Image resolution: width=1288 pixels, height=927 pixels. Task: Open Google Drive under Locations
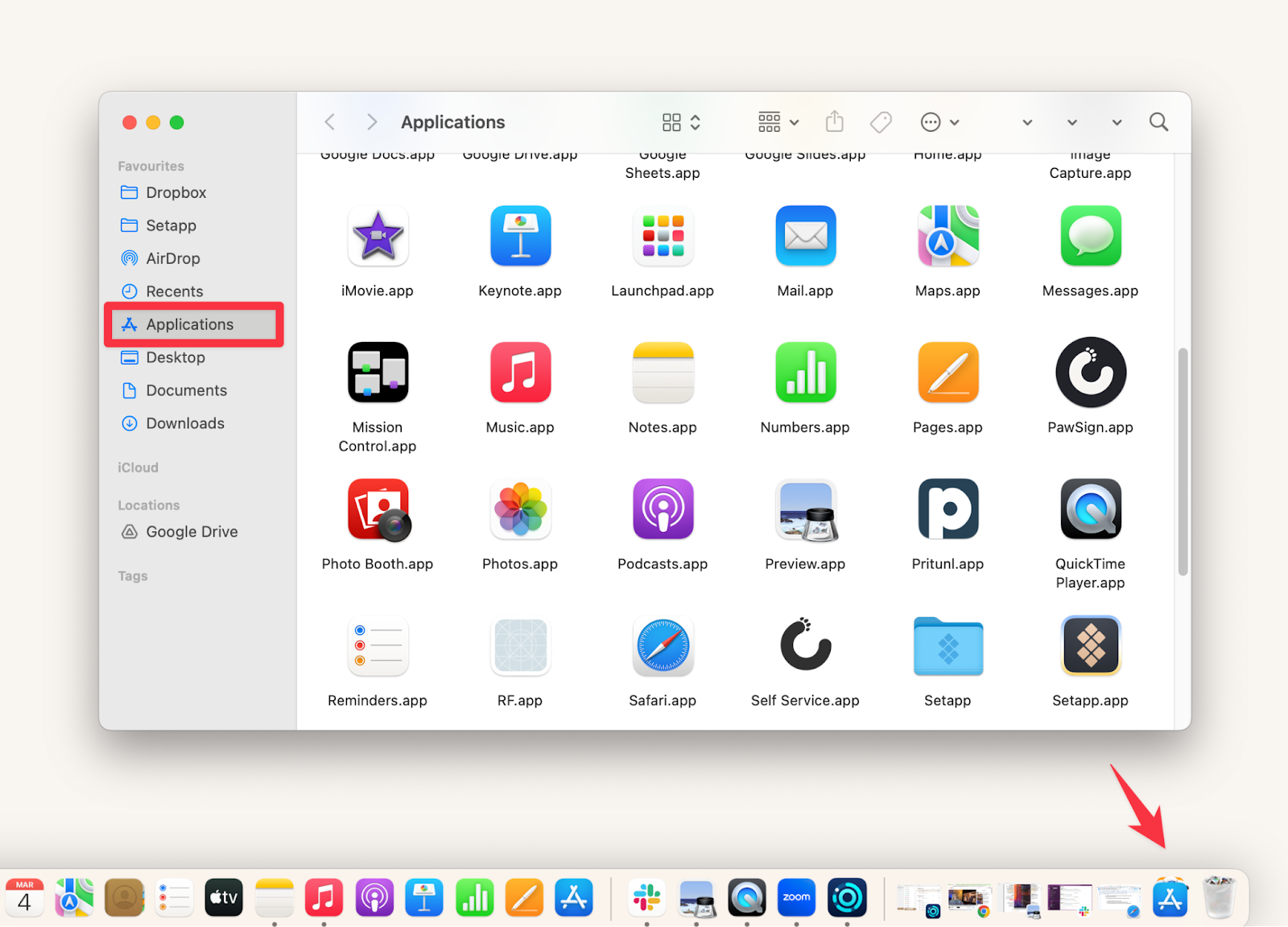[x=190, y=531]
